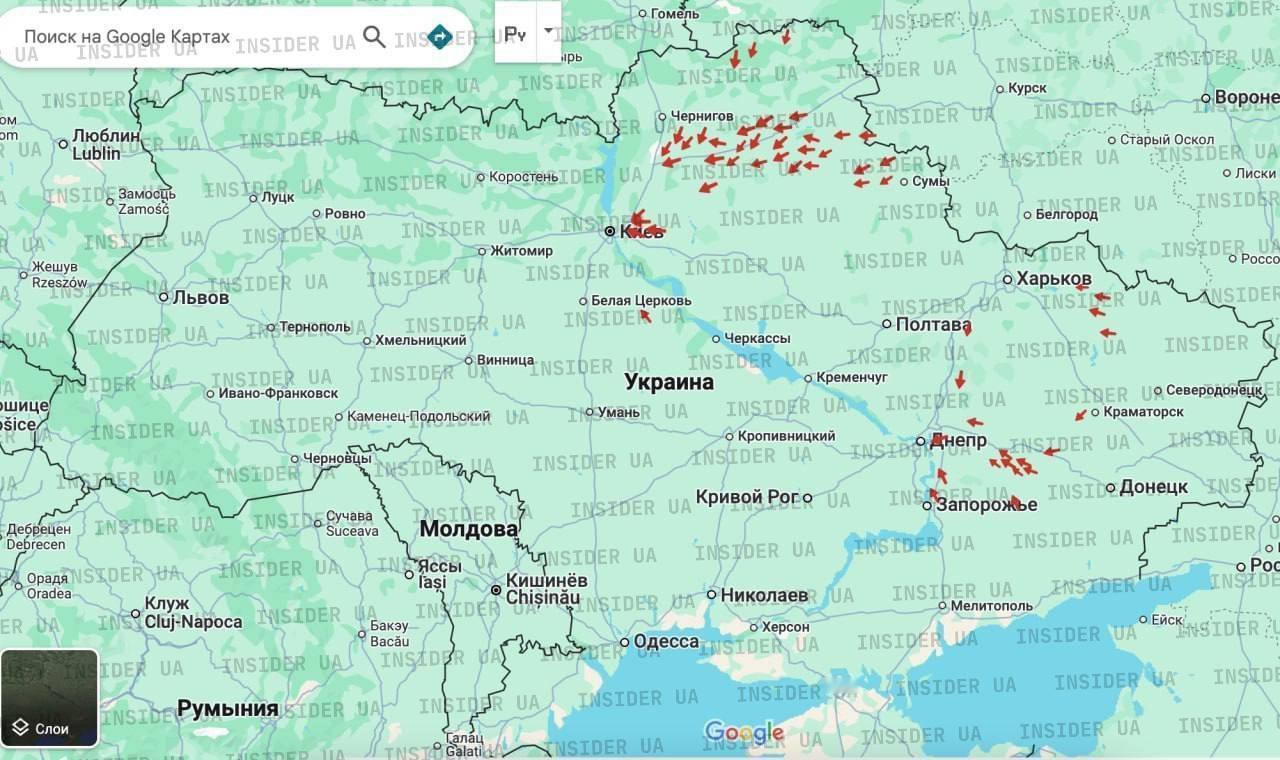Click the 'Николаев' city label

click(764, 594)
